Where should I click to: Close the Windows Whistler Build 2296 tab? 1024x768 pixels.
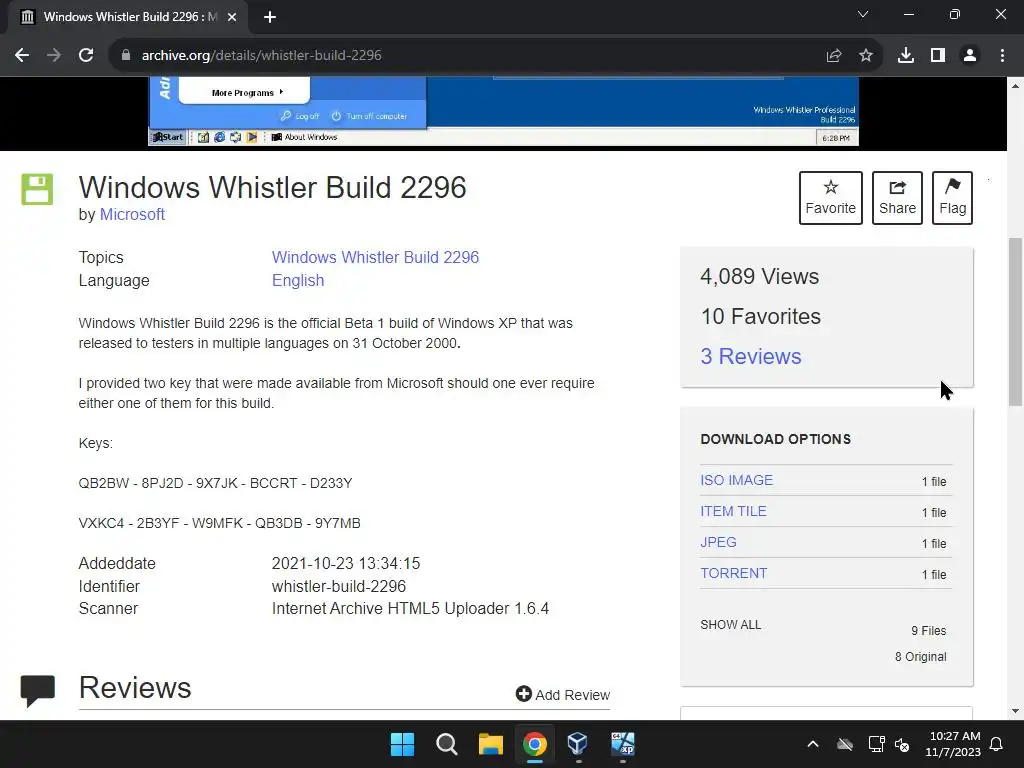[x=232, y=17]
